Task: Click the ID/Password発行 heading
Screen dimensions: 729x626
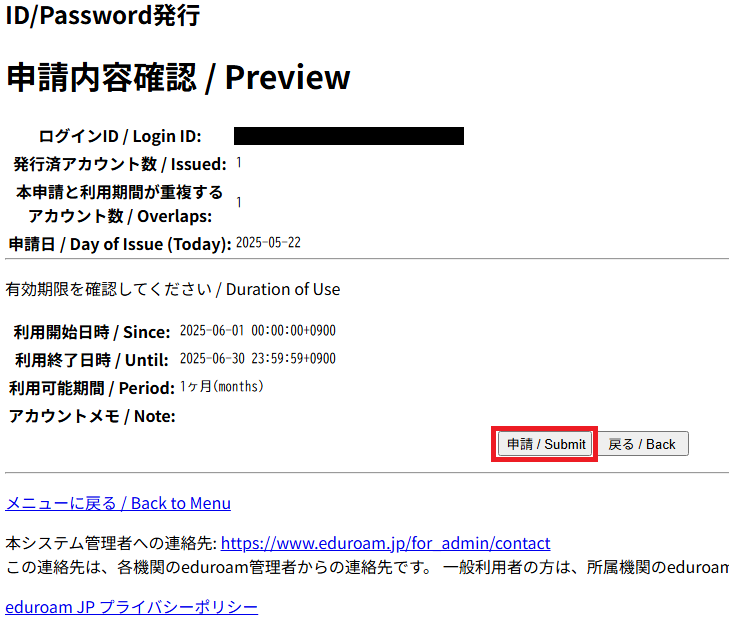Action: (103, 15)
